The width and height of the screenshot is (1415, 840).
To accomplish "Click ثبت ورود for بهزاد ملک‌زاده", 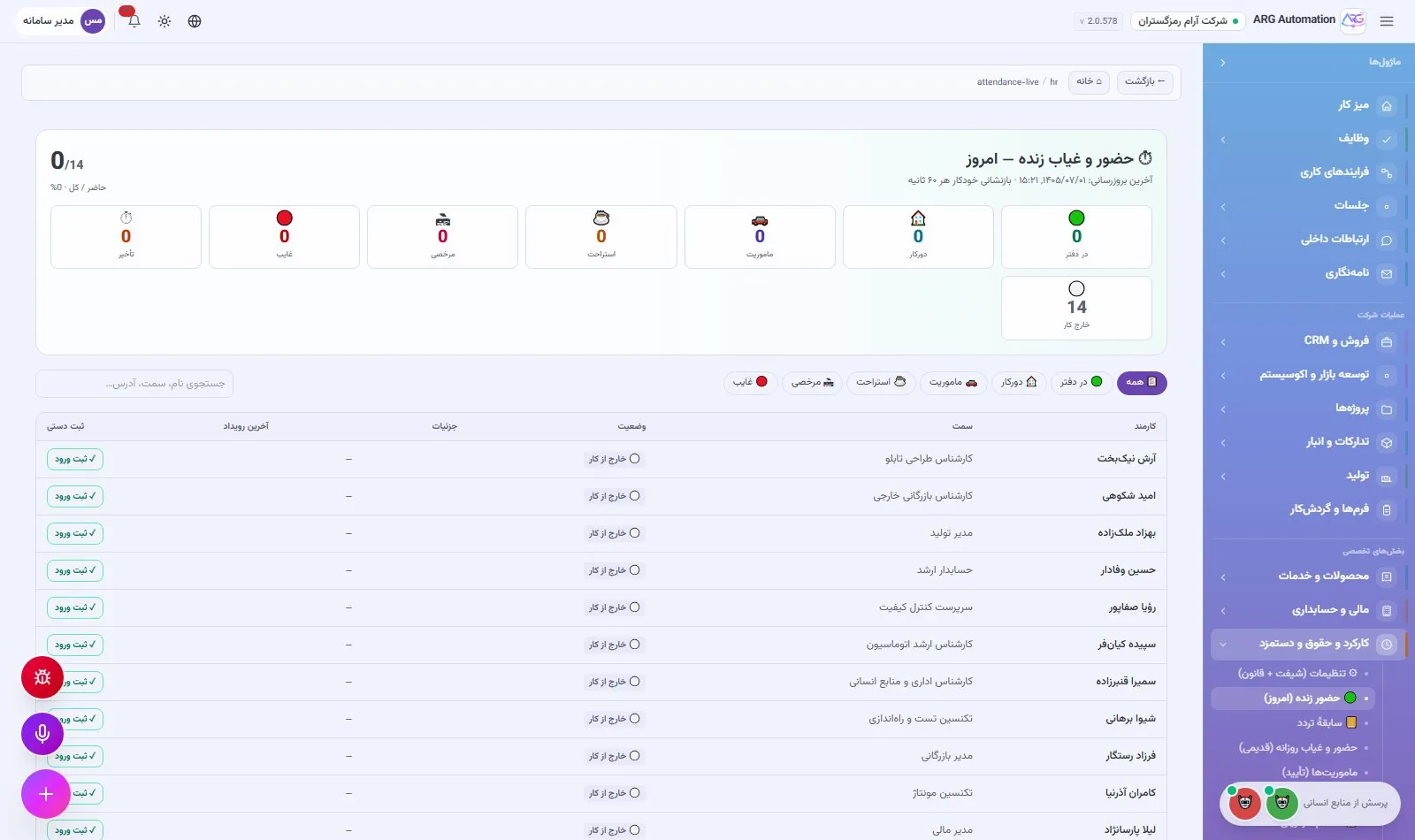I will pos(75,533).
